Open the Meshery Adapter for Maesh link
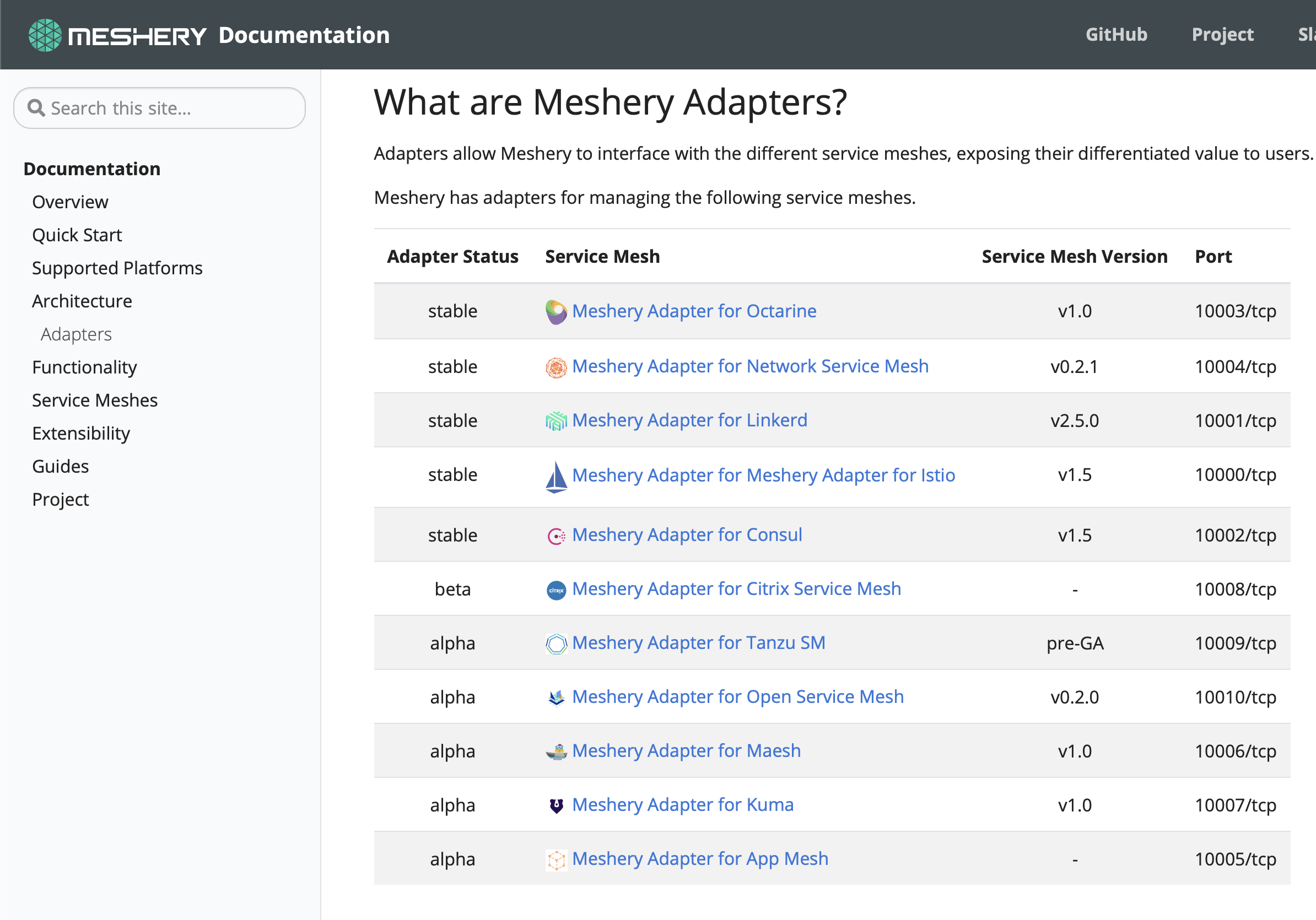The height and width of the screenshot is (920, 1316). 686,751
